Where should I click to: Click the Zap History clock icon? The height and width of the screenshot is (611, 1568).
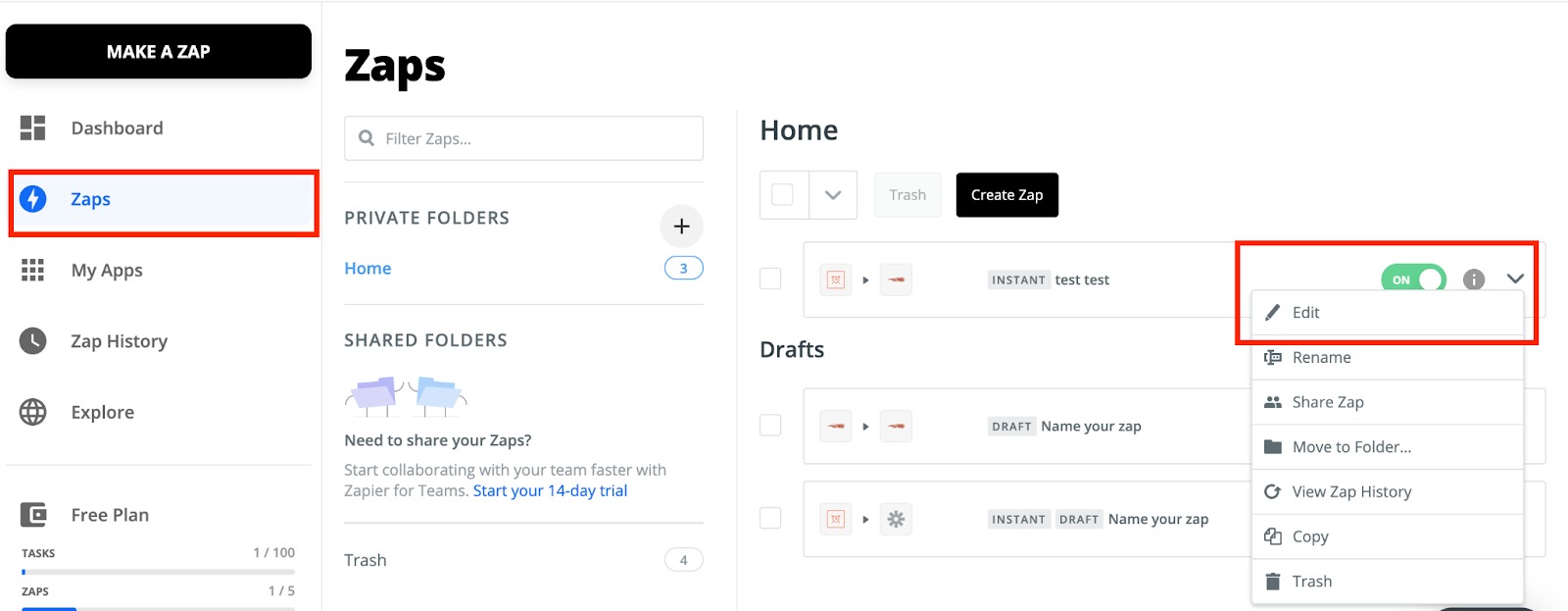[32, 341]
